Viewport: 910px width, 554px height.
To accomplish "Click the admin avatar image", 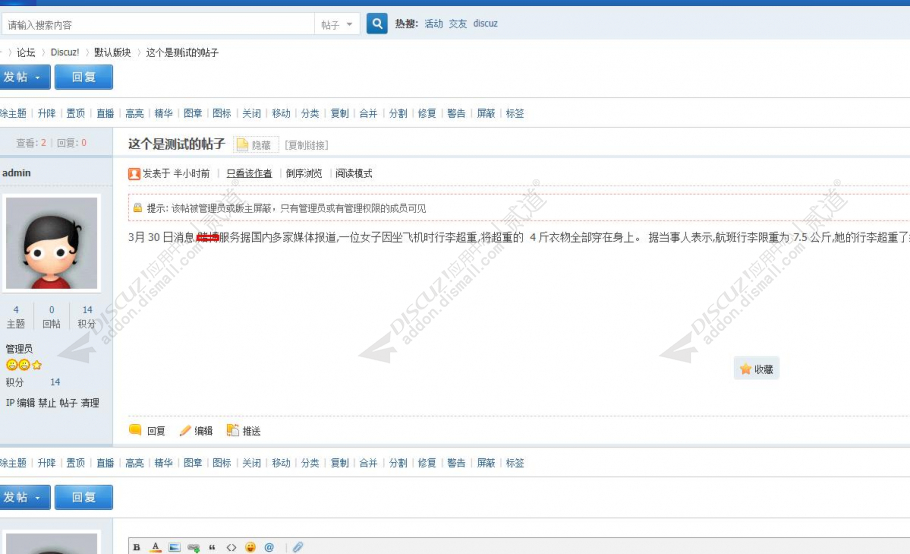I will click(52, 243).
